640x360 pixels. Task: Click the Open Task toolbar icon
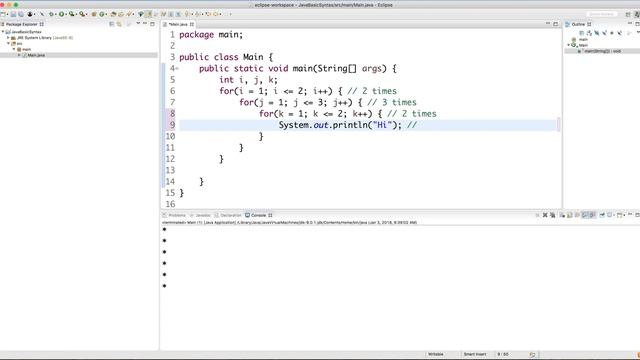pyautogui.click(x=121, y=14)
